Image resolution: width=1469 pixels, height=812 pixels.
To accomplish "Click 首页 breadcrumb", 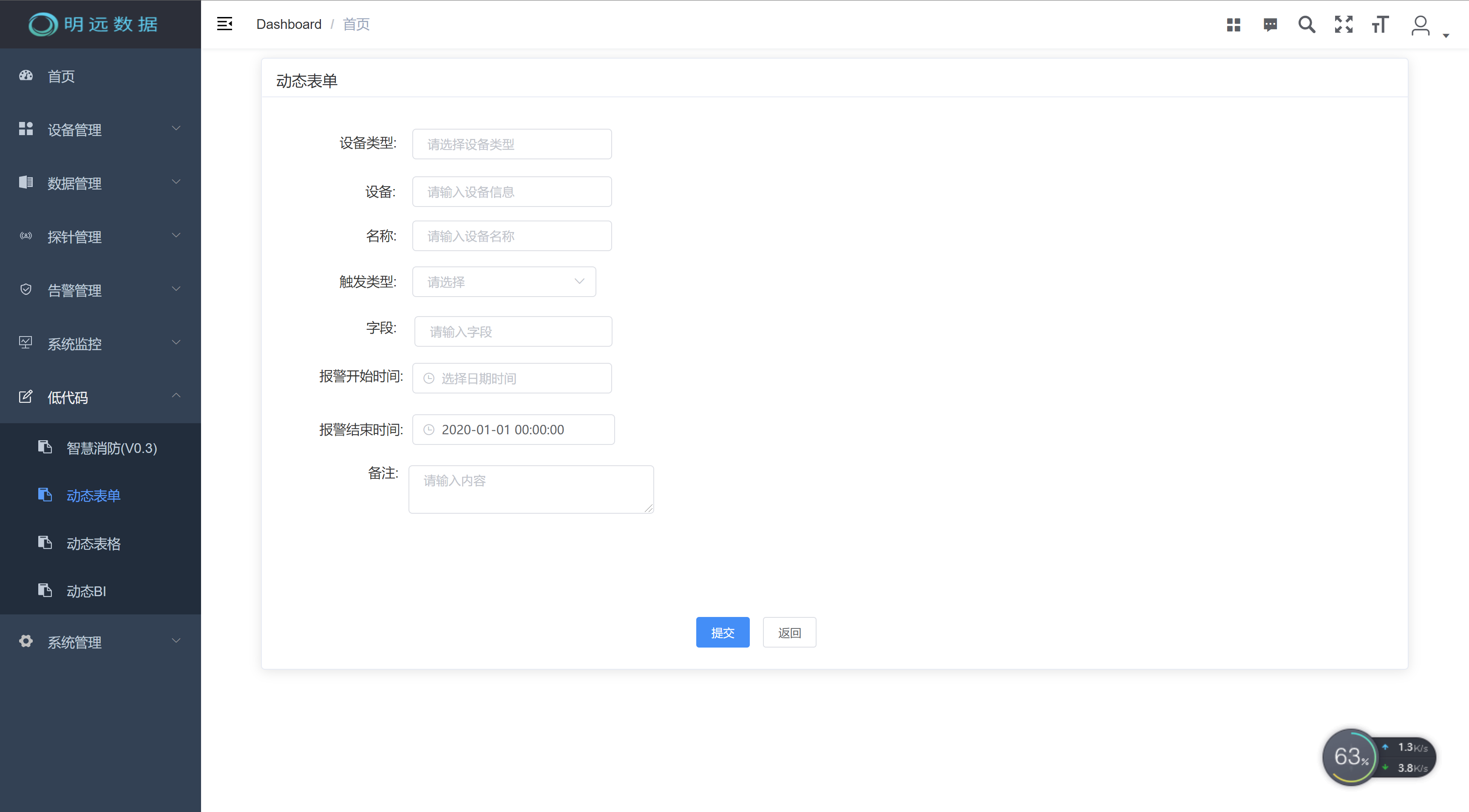I will click(356, 24).
